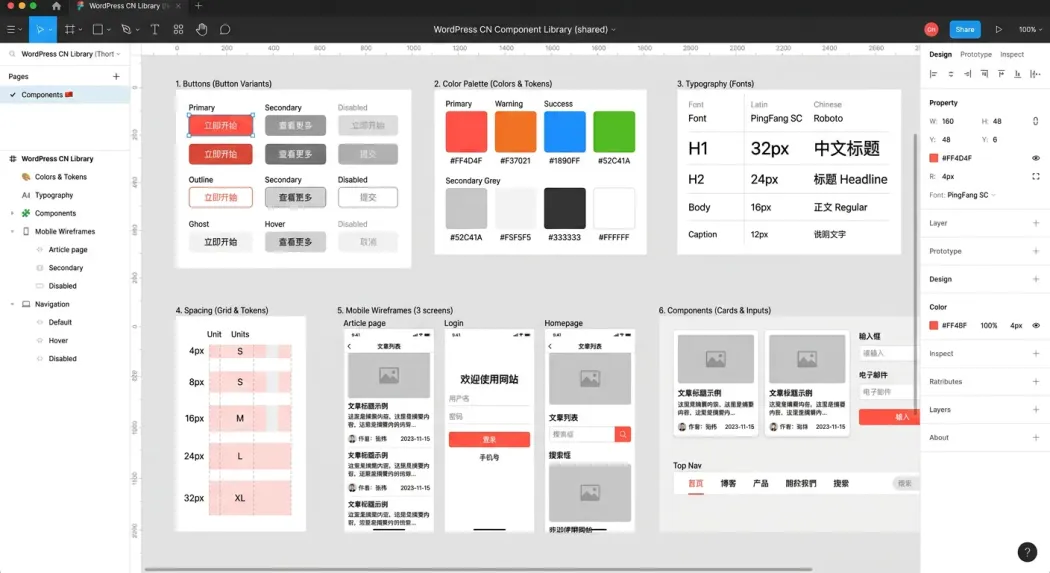Screen dimensions: 1050x573
Task: Expand the Layer section with plus
Action: 1036,223
